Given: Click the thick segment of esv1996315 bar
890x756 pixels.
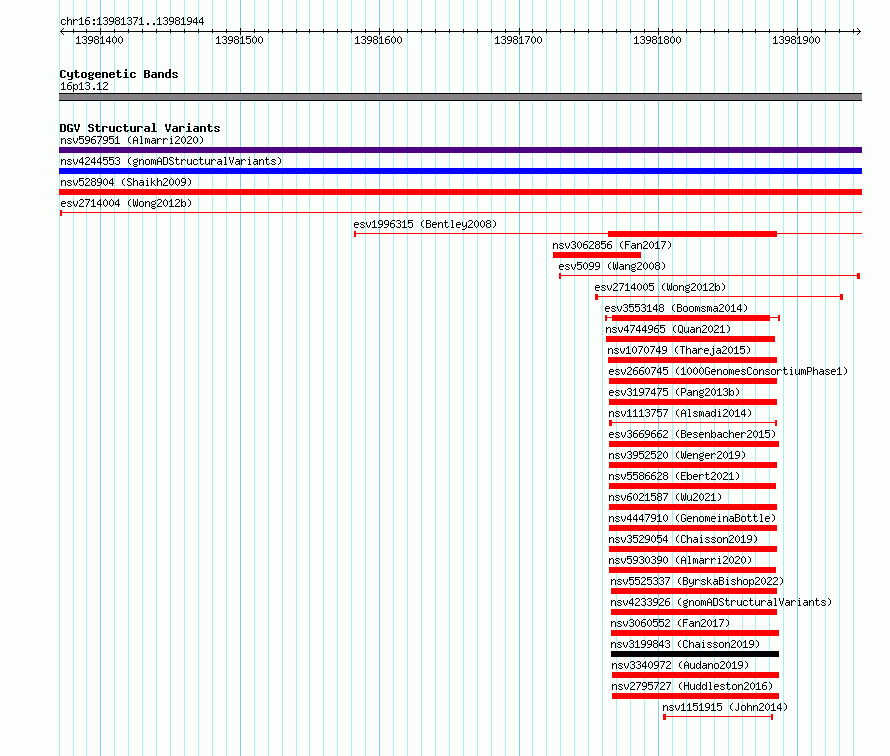Looking at the screenshot, I should [692, 234].
